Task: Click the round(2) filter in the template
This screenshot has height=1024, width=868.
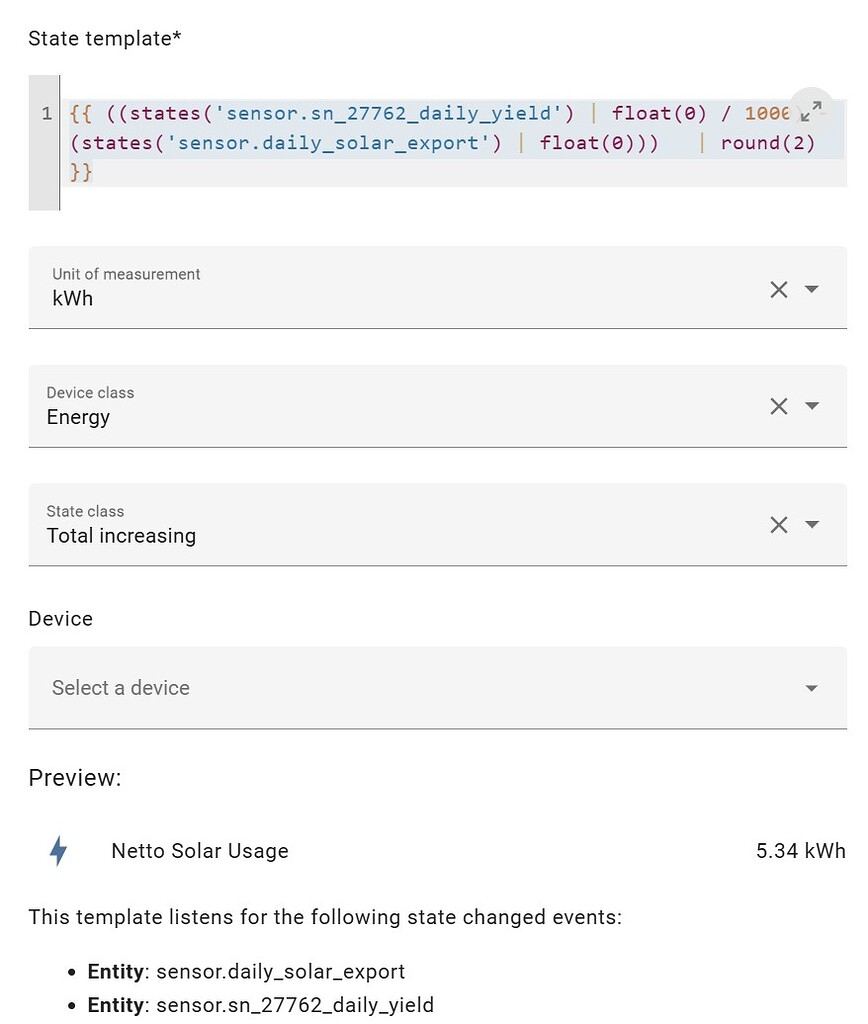Action: coord(768,143)
